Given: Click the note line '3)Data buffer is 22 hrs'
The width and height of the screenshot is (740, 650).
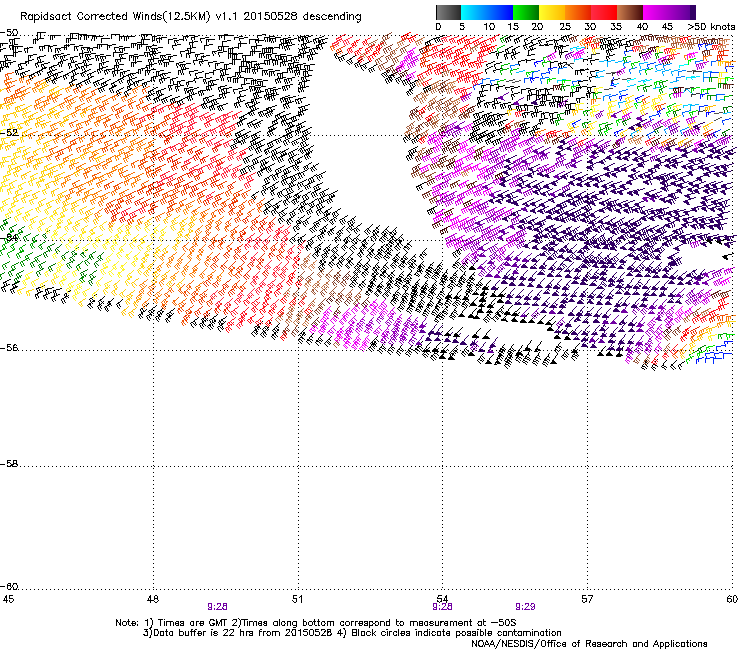Looking at the screenshot, I should click(x=238, y=633).
